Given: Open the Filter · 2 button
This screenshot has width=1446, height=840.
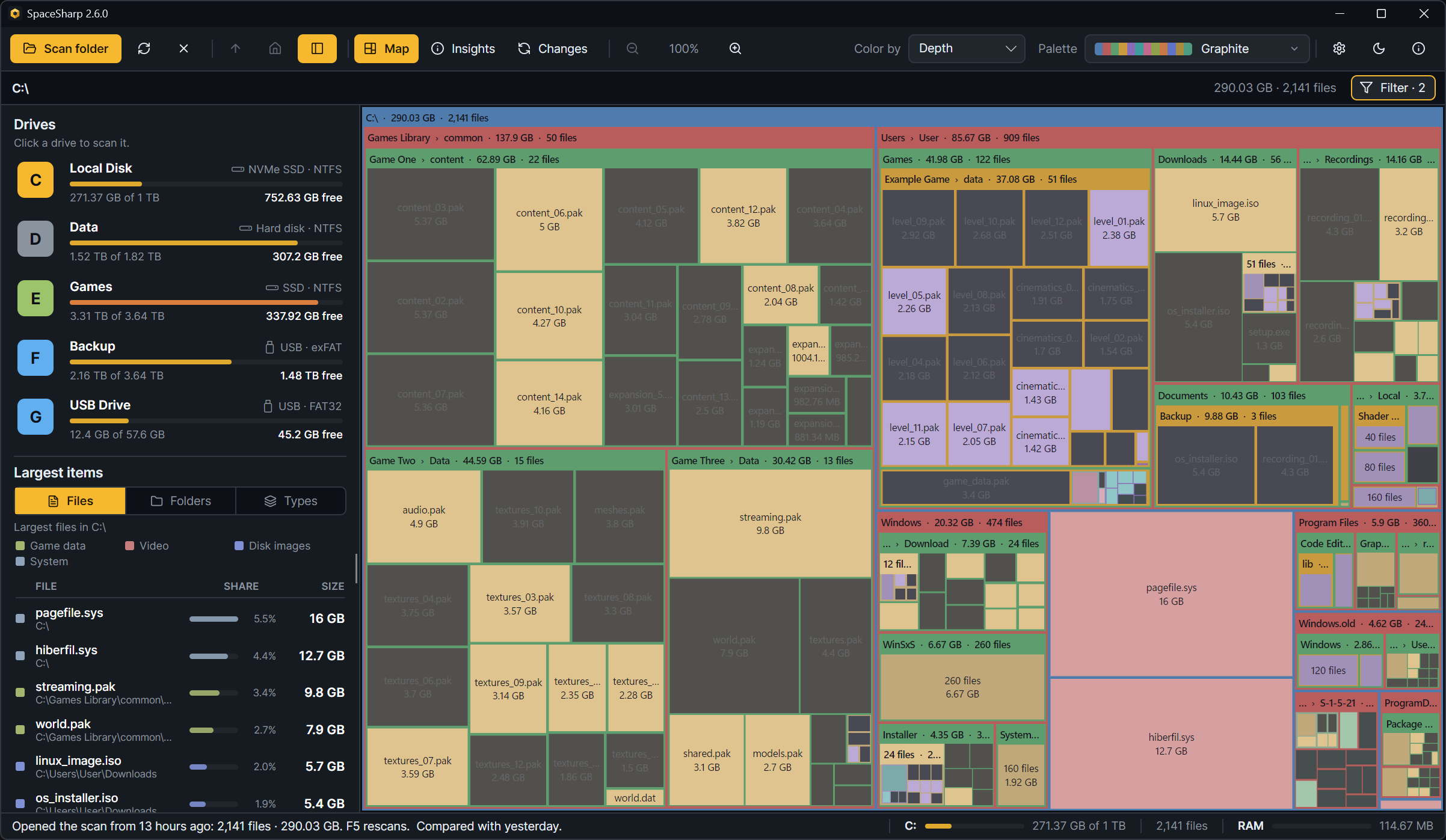Looking at the screenshot, I should coord(1393,88).
